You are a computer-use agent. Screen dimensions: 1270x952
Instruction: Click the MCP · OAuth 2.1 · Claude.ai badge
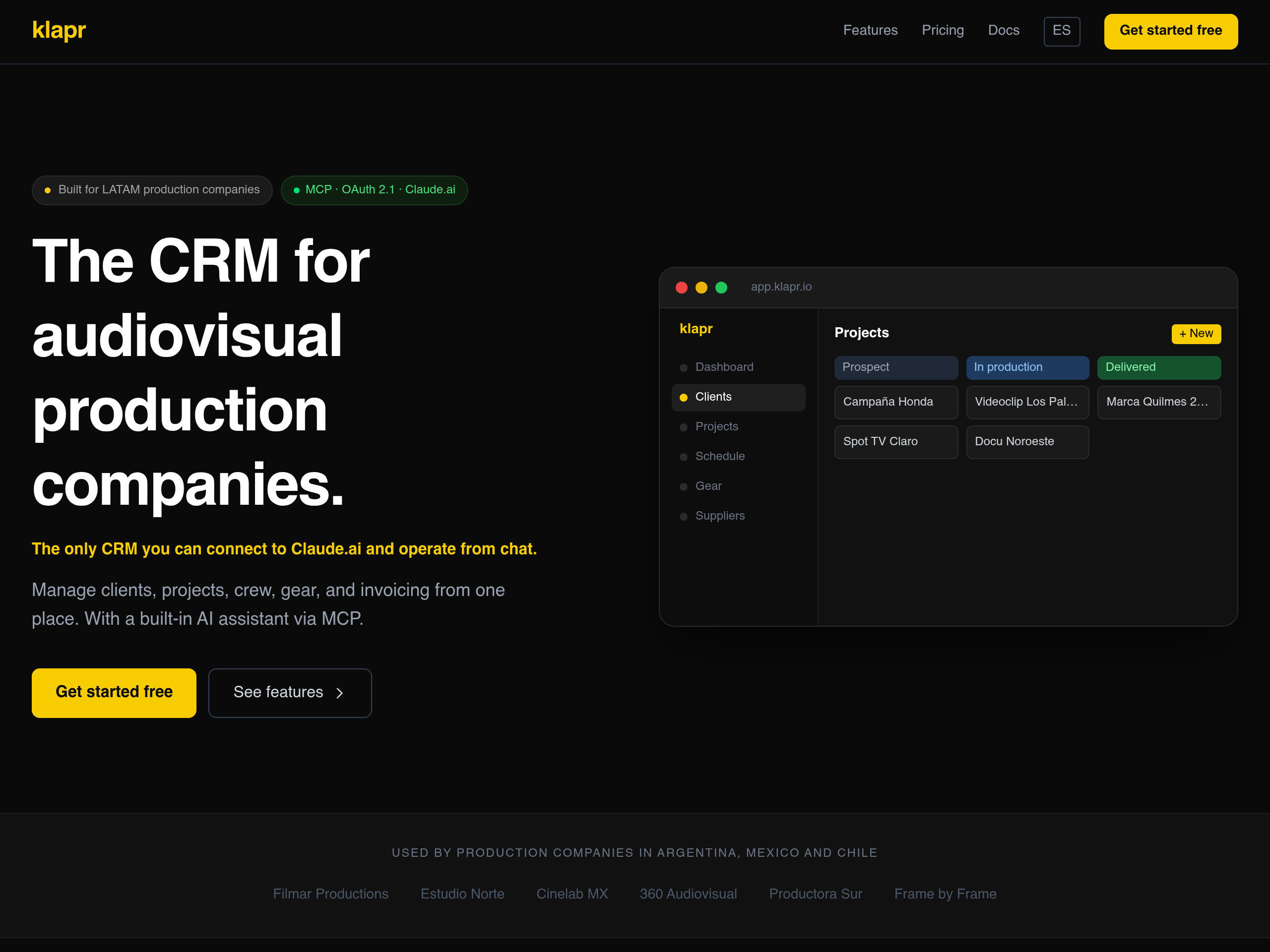point(375,190)
